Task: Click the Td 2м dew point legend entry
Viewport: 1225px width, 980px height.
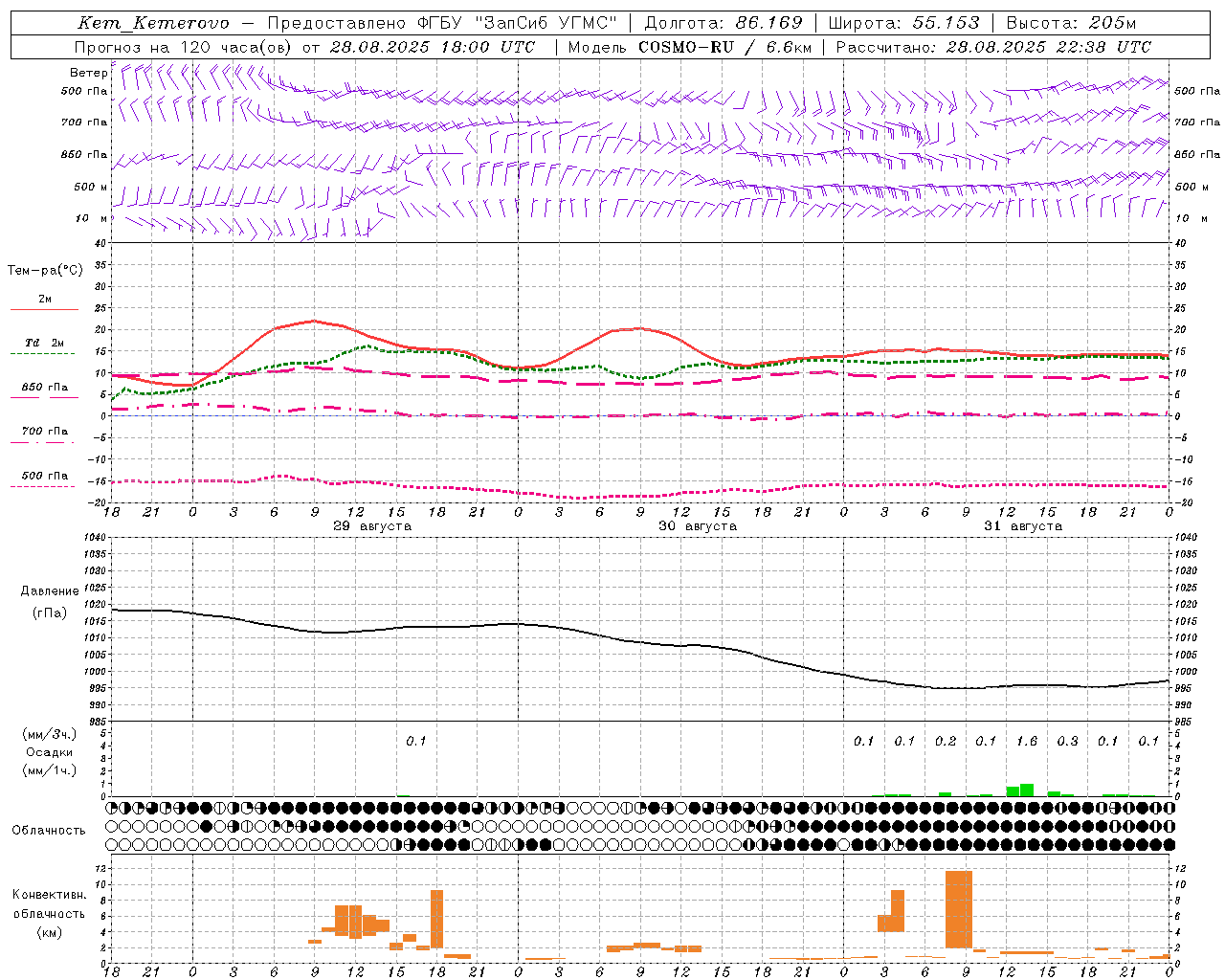Action: (x=44, y=343)
